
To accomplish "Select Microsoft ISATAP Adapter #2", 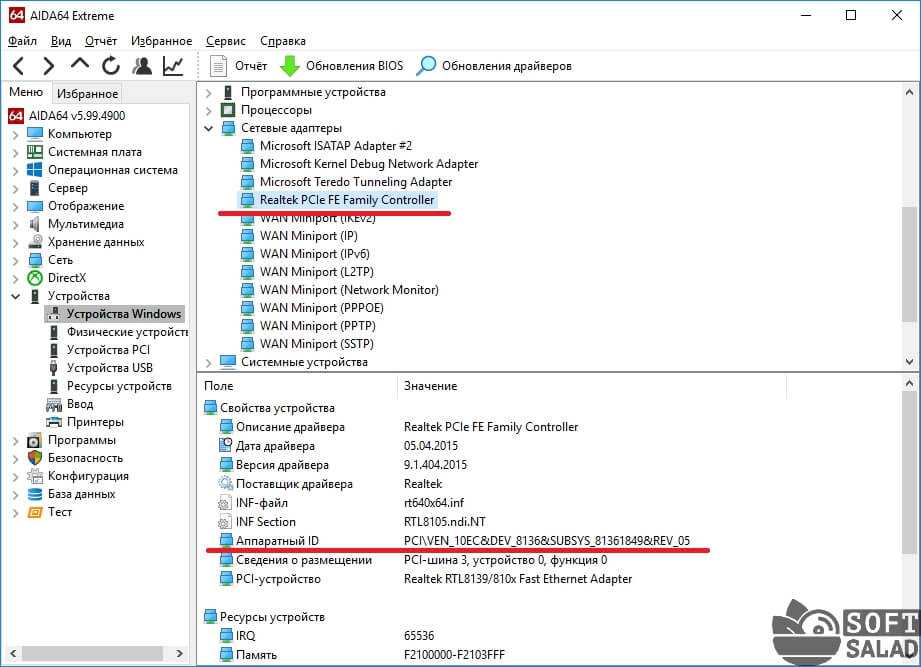I will coord(336,146).
